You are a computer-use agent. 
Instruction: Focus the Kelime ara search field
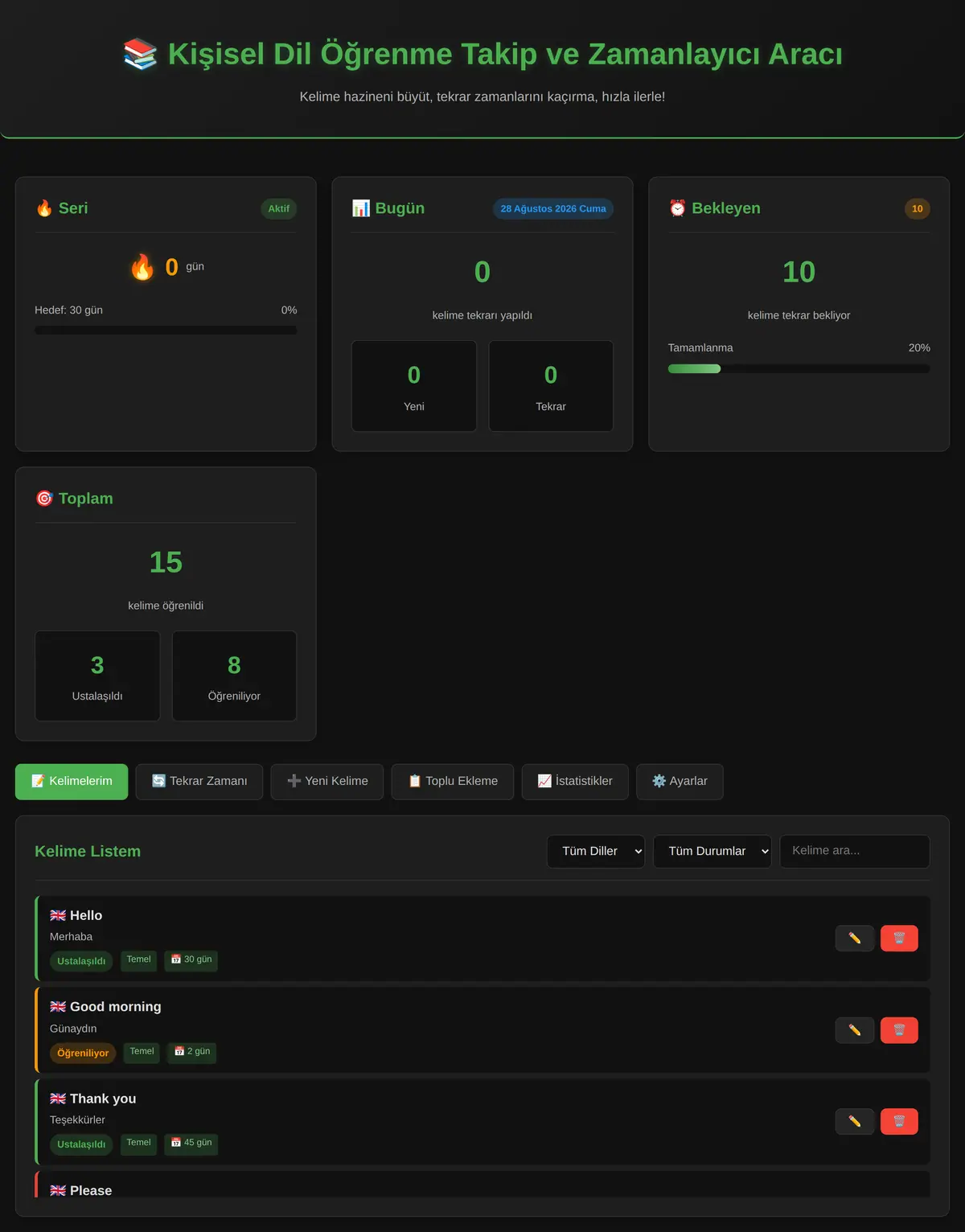coord(855,851)
